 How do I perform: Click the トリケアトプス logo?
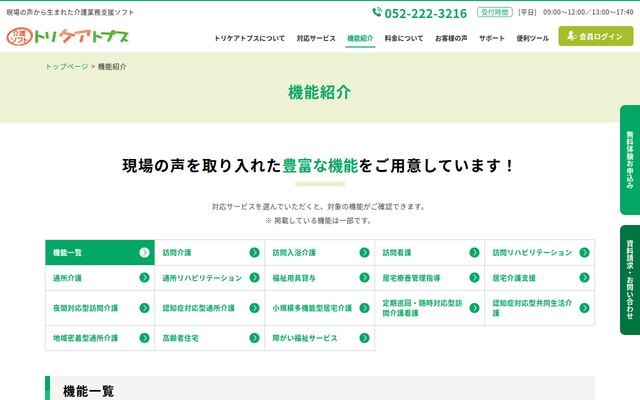click(x=67, y=36)
